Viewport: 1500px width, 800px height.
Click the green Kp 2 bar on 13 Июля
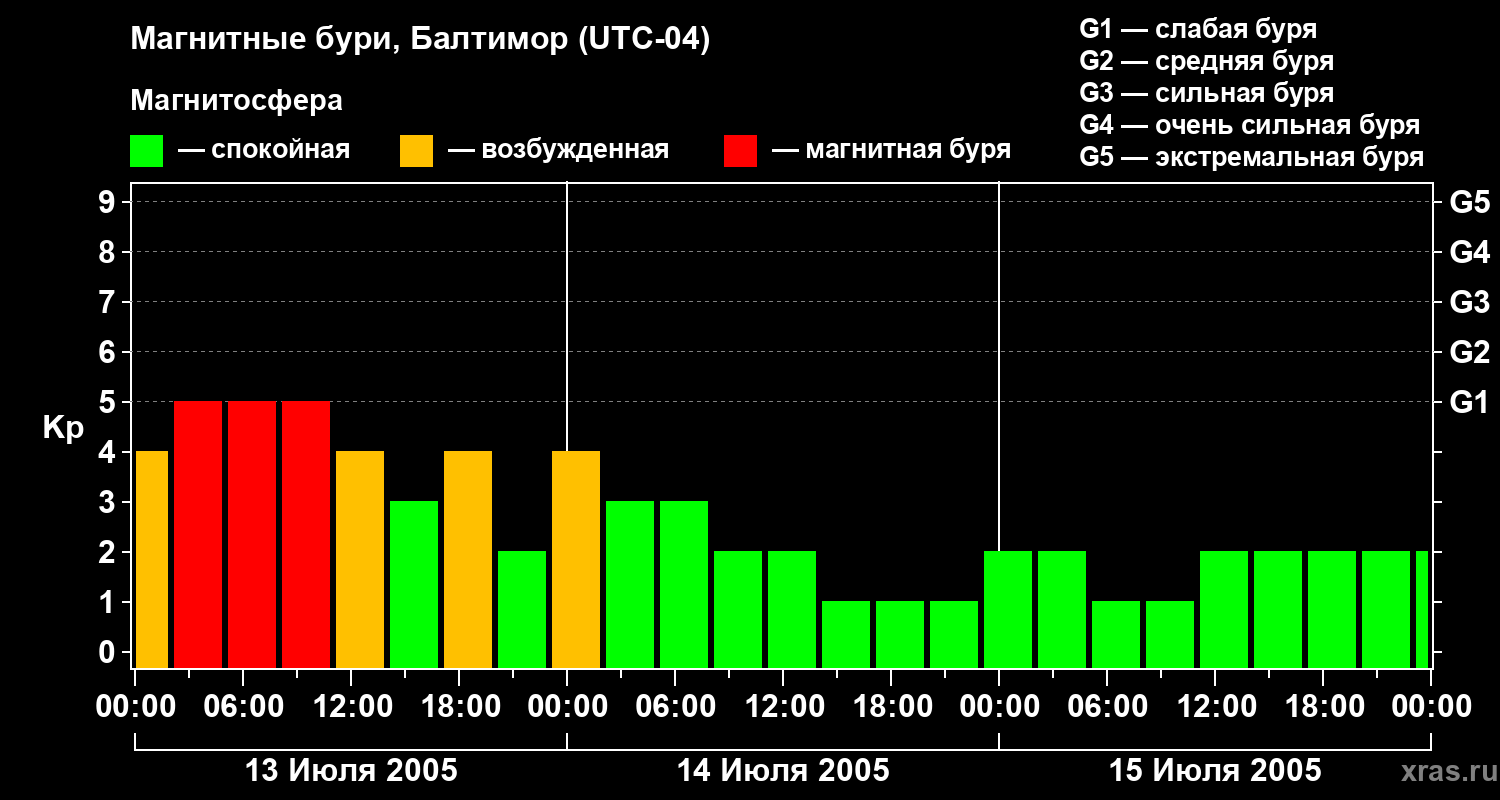(522, 609)
